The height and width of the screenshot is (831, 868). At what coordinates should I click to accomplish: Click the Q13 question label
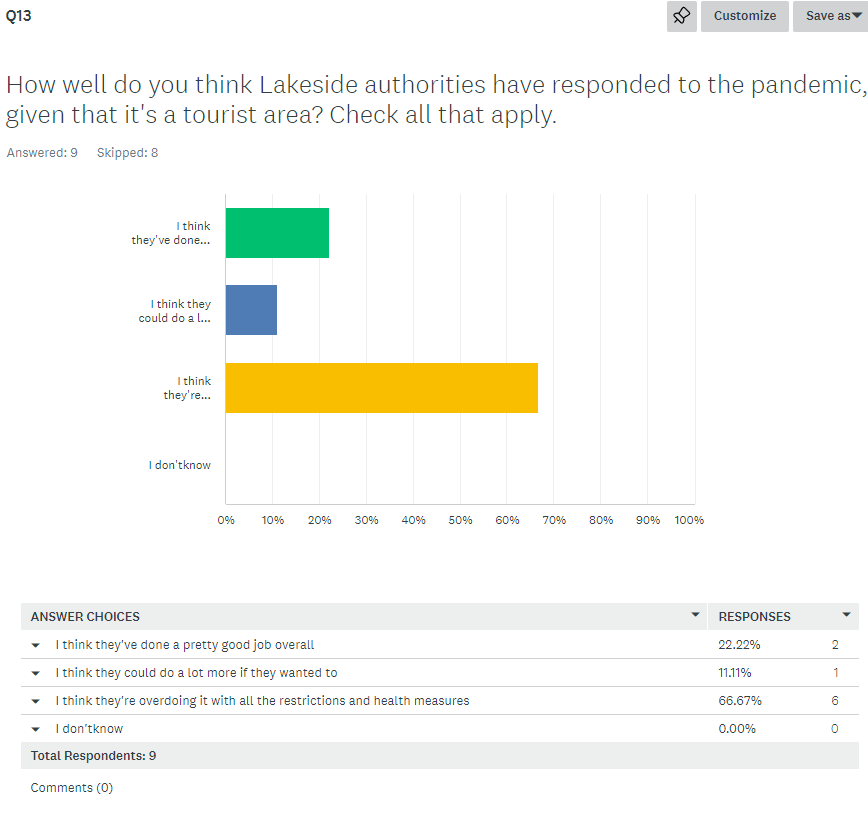pyautogui.click(x=18, y=15)
